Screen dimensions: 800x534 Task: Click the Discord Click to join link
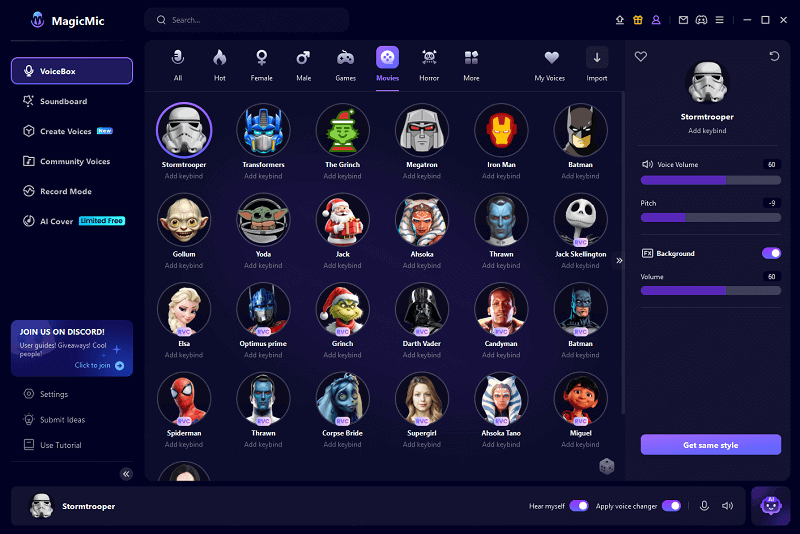point(99,366)
